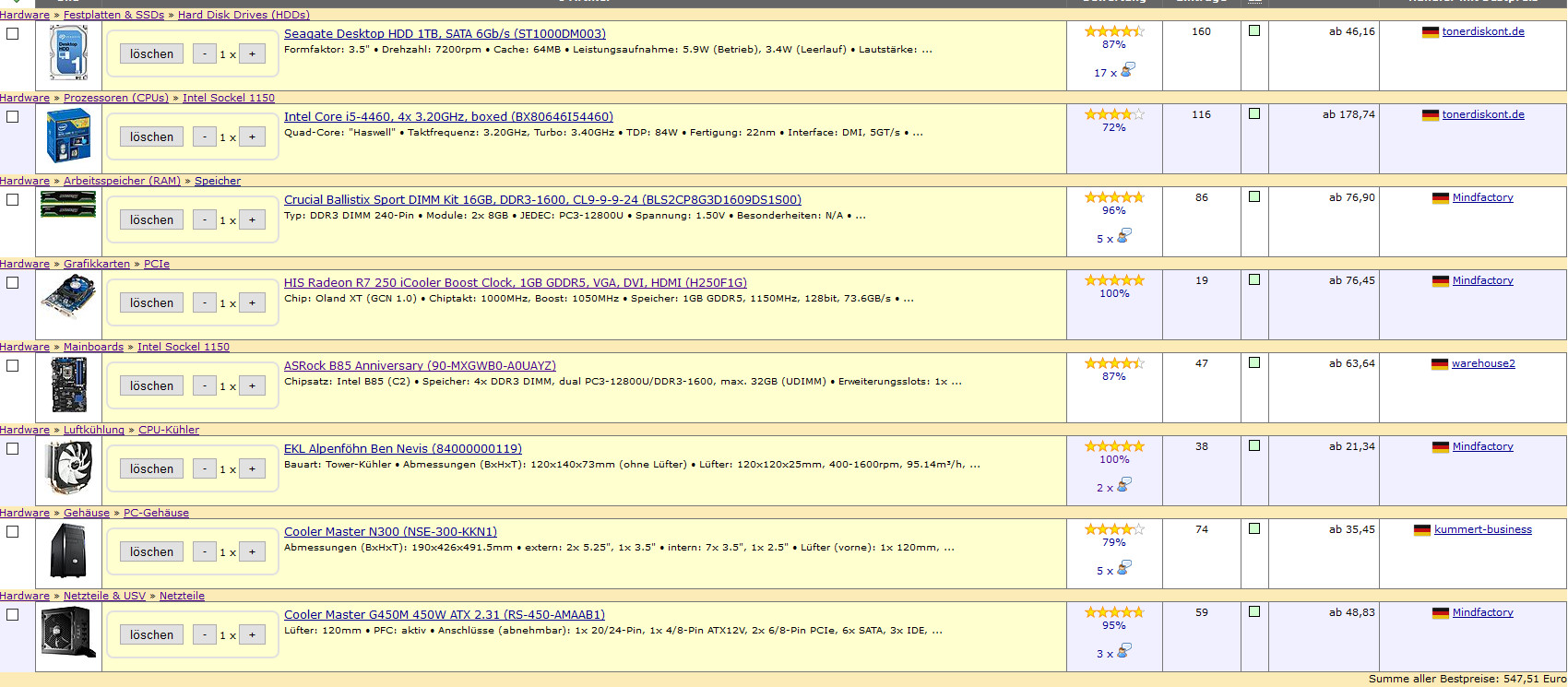Open EKL Alpenföhn Ben Nevis cooler thumbnail
The height and width of the screenshot is (687, 1568).
pyautogui.click(x=70, y=468)
